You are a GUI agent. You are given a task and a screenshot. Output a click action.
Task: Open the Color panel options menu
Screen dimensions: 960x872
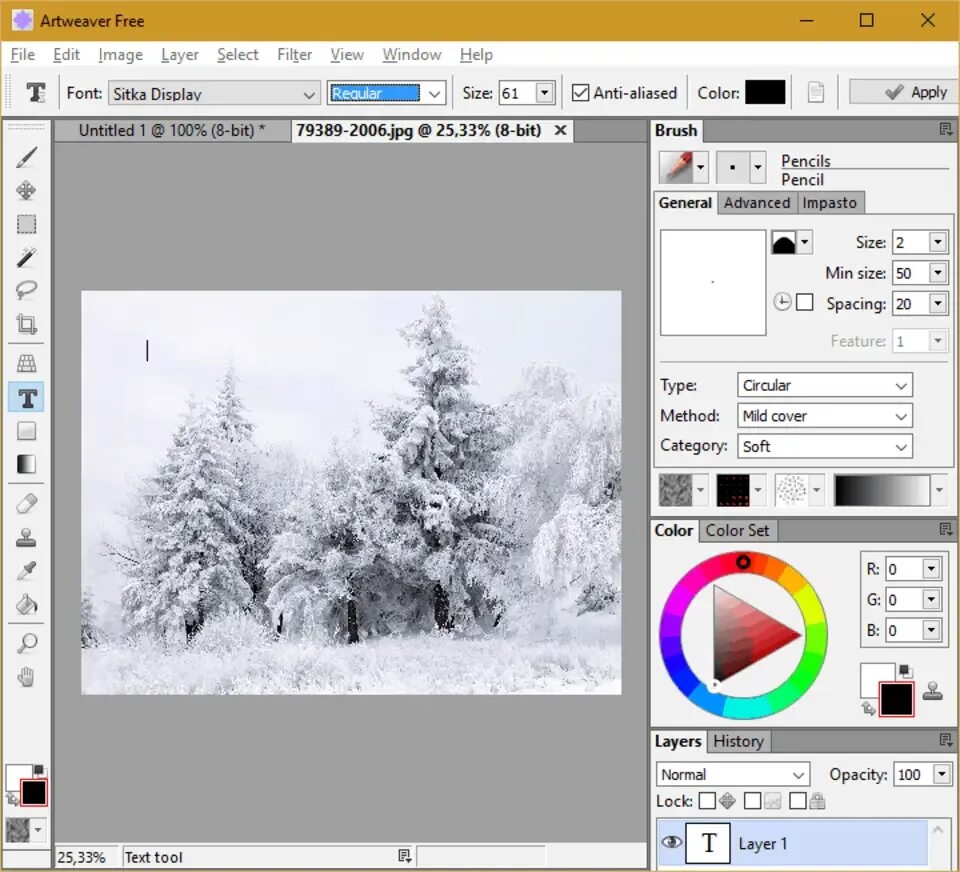[945, 529]
